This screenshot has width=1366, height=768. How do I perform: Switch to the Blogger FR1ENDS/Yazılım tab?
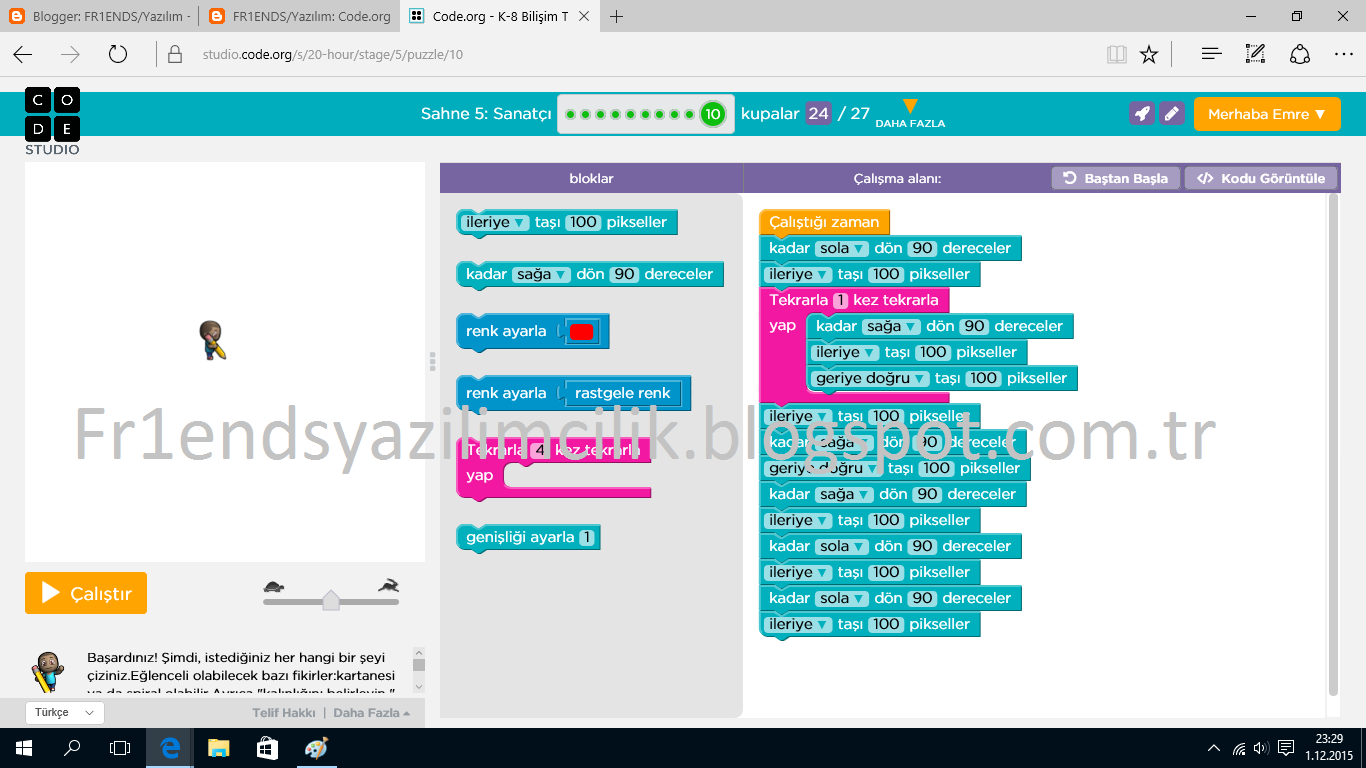point(98,16)
